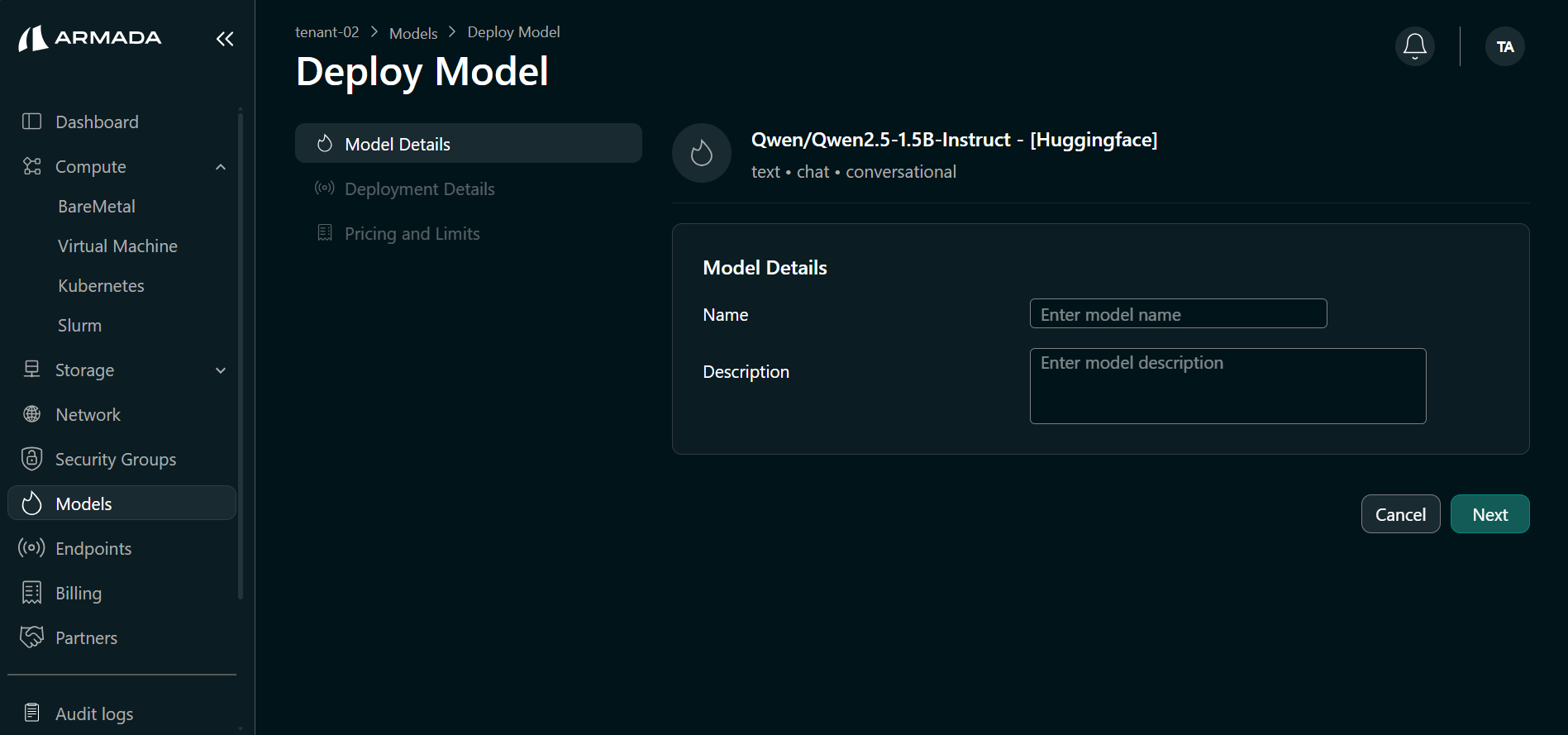Click tenant-02 breadcrumb link

(327, 32)
